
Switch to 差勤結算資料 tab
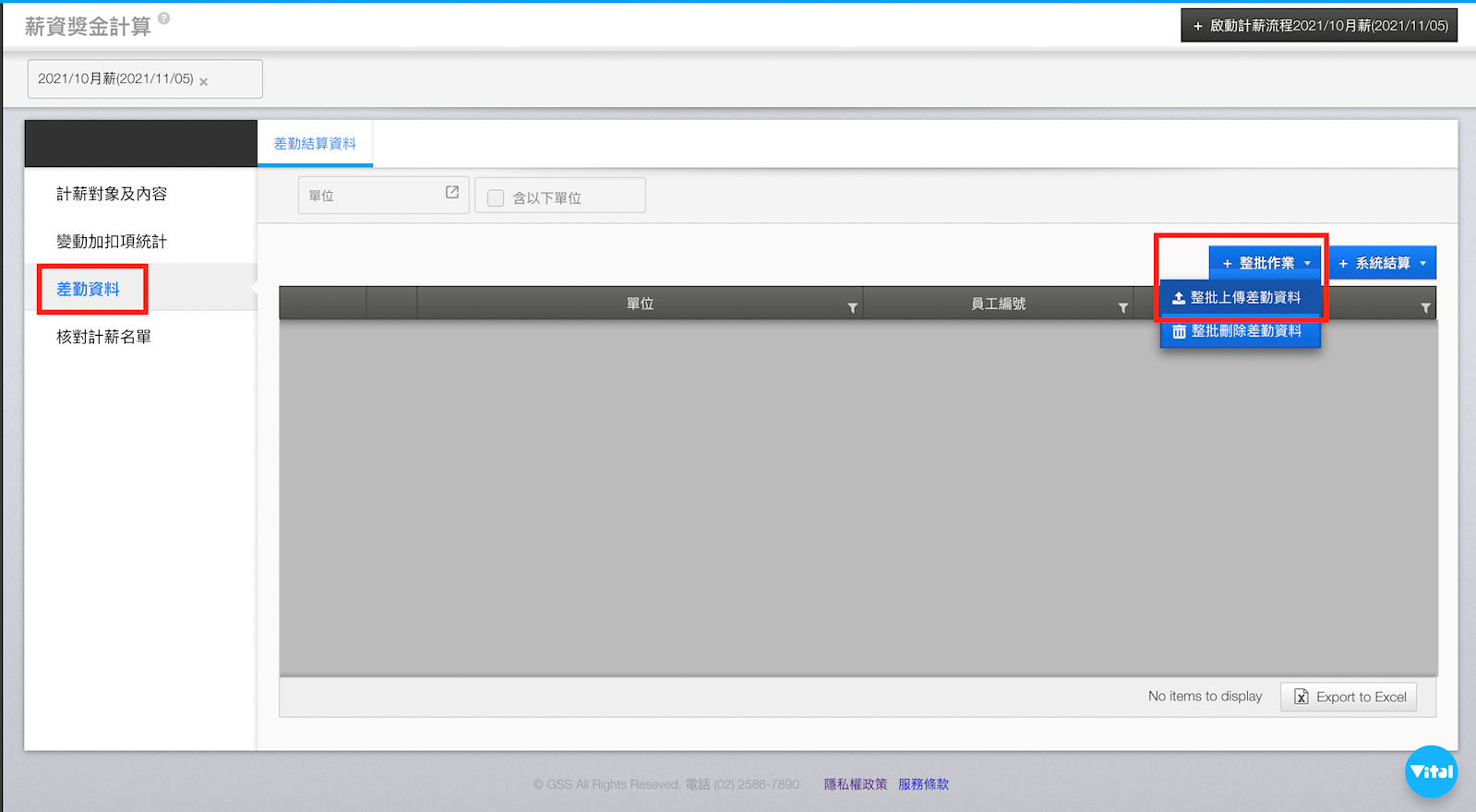point(315,144)
